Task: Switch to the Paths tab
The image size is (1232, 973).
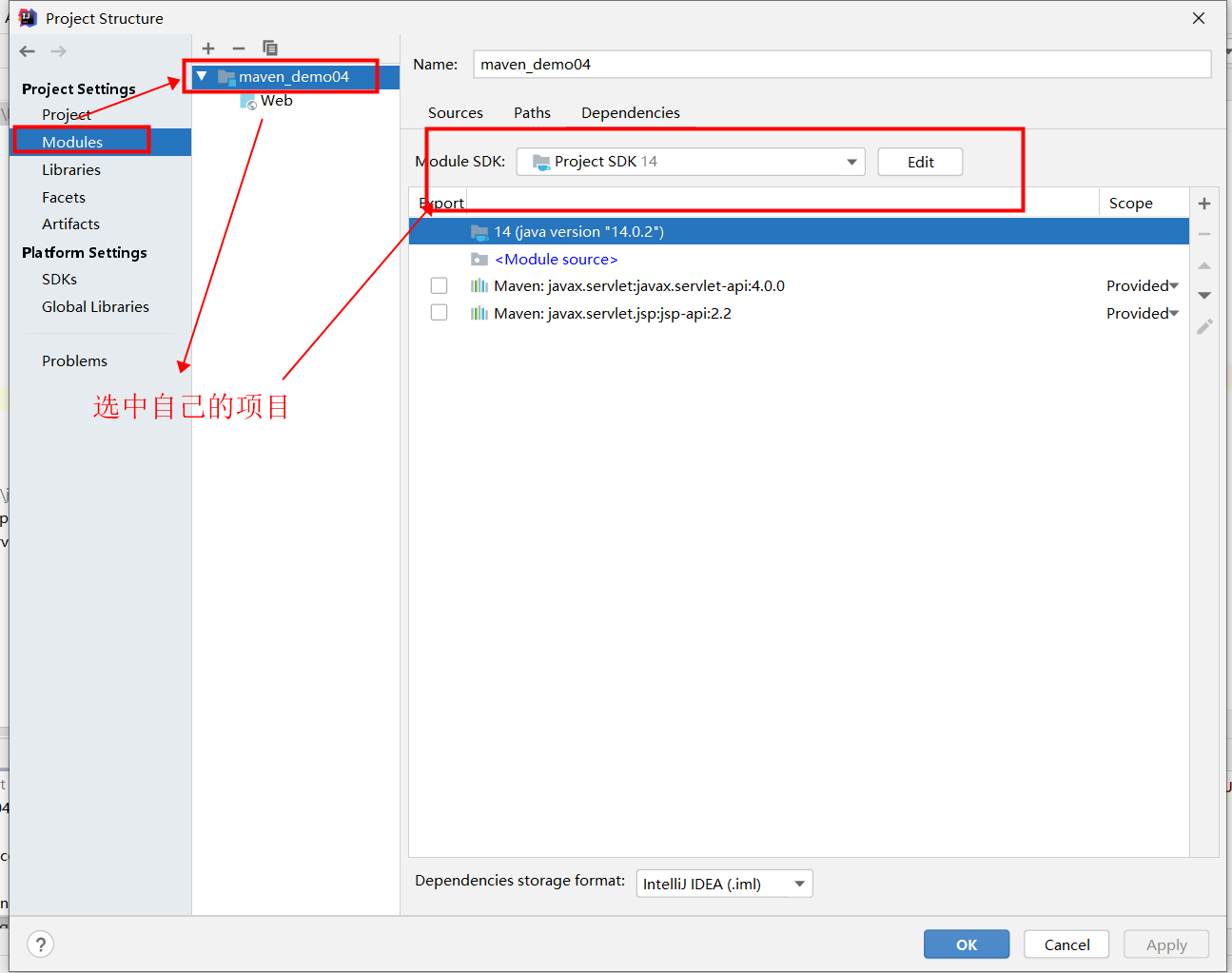Action: click(x=532, y=112)
